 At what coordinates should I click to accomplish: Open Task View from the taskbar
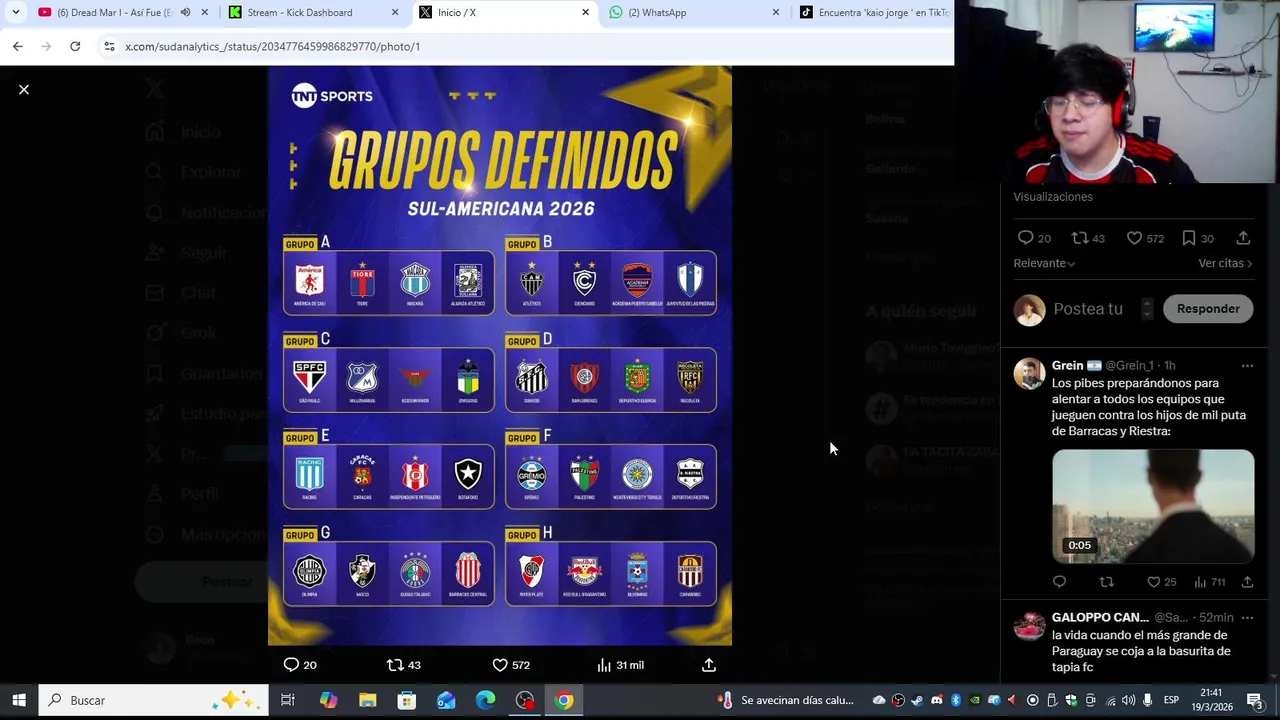click(x=288, y=700)
